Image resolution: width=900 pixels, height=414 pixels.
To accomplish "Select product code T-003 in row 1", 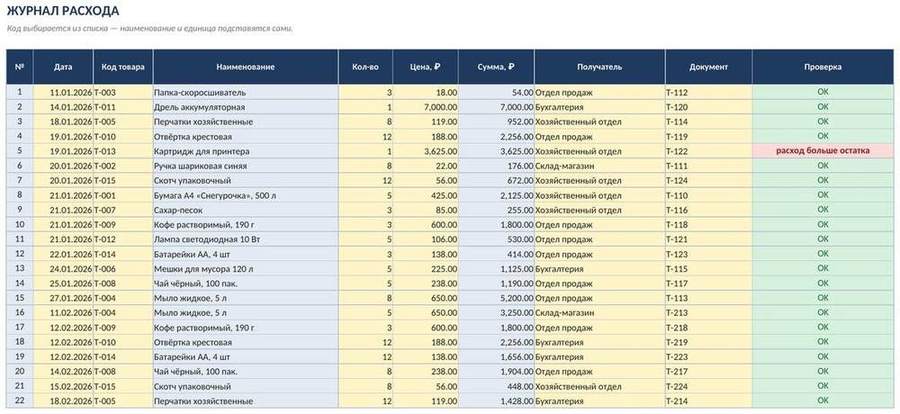I will pyautogui.click(x=123, y=92).
